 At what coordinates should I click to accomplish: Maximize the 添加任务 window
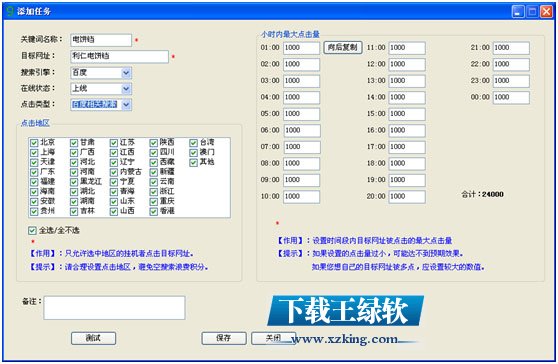coord(532,12)
